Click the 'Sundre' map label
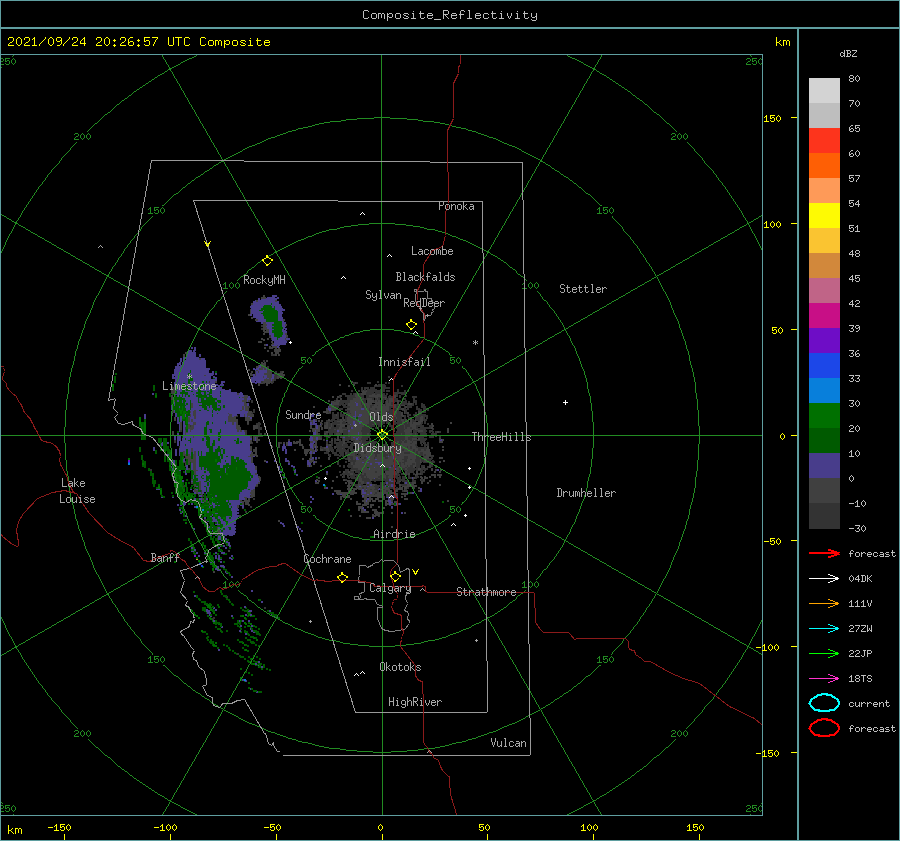900x841 pixels. click(303, 415)
